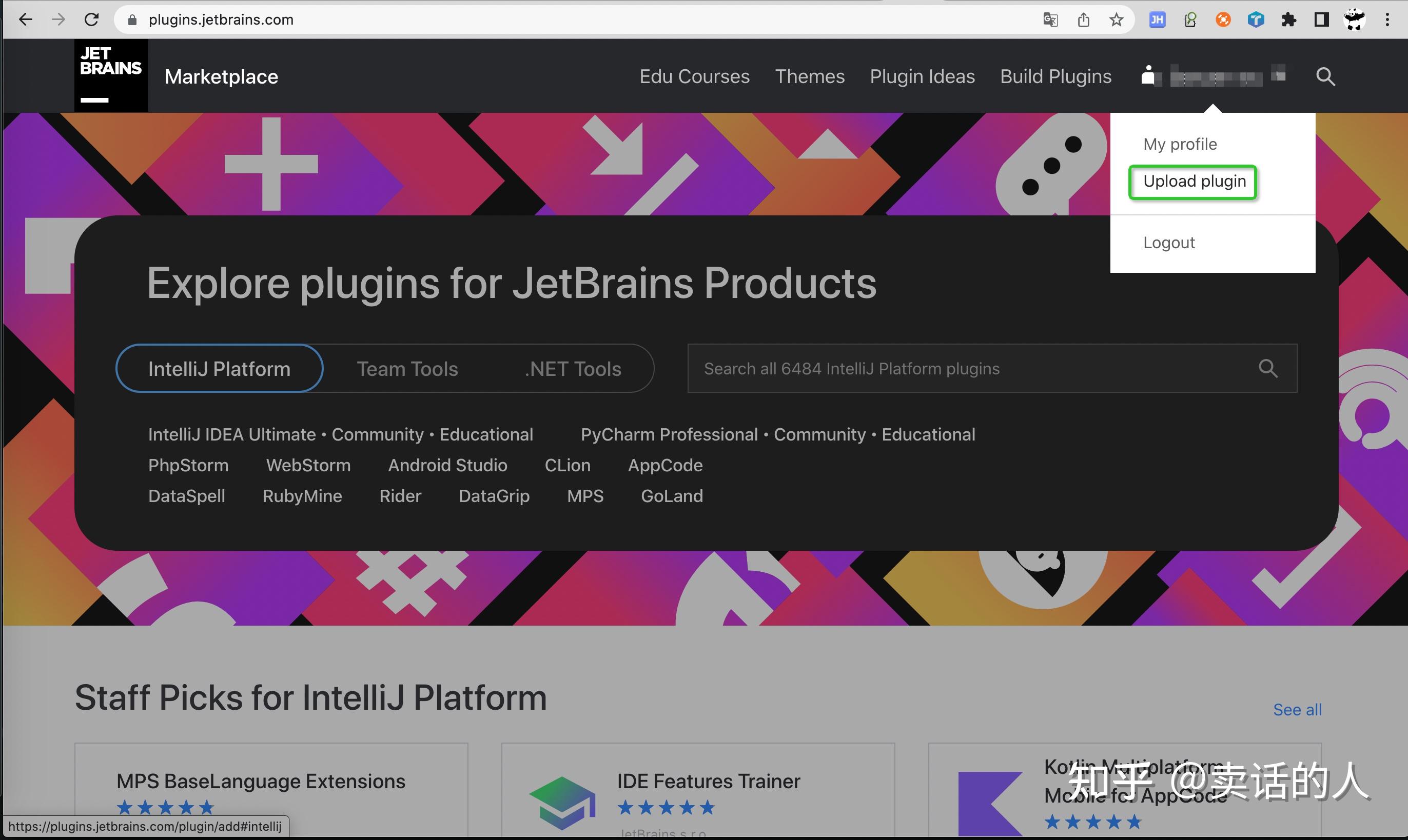1408x840 pixels.
Task: Click the user account icon in header
Action: tap(1148, 75)
